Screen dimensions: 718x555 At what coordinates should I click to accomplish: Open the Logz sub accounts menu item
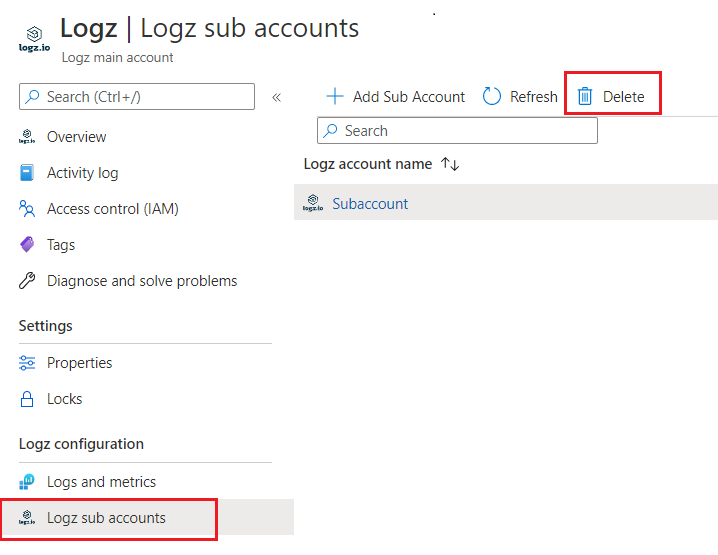coord(106,518)
